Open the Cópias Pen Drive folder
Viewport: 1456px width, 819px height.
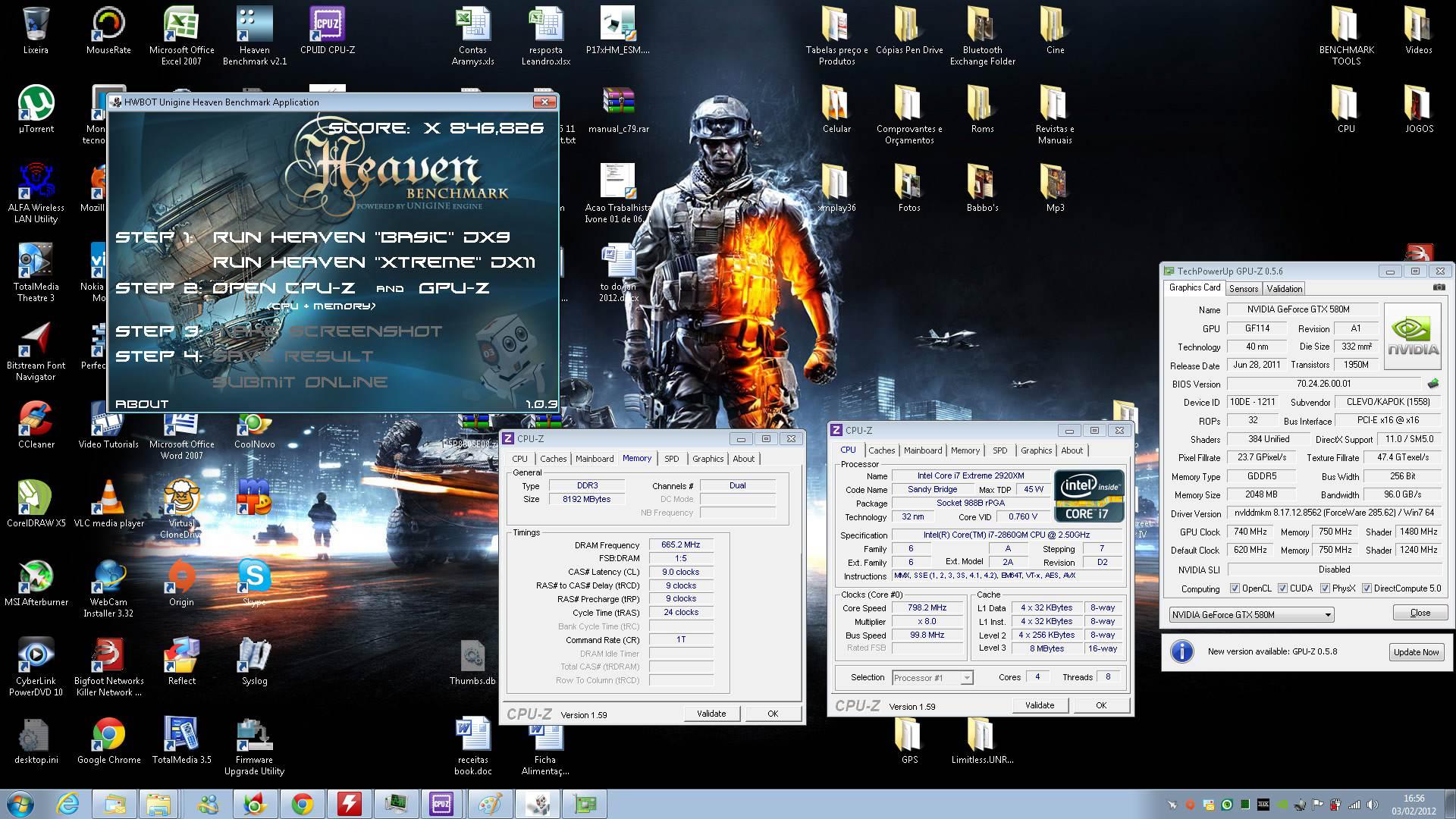tap(909, 30)
